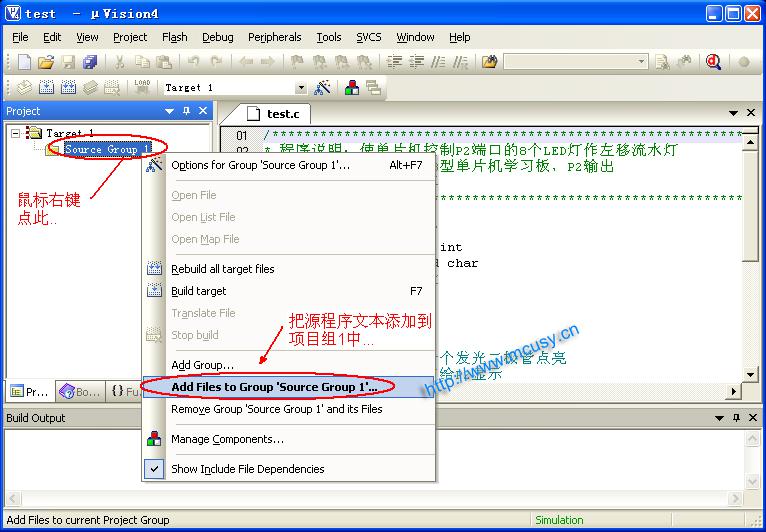Viewport: 766px width, 532px height.
Task: Click the unindent selected lines icon
Action: click(417, 62)
